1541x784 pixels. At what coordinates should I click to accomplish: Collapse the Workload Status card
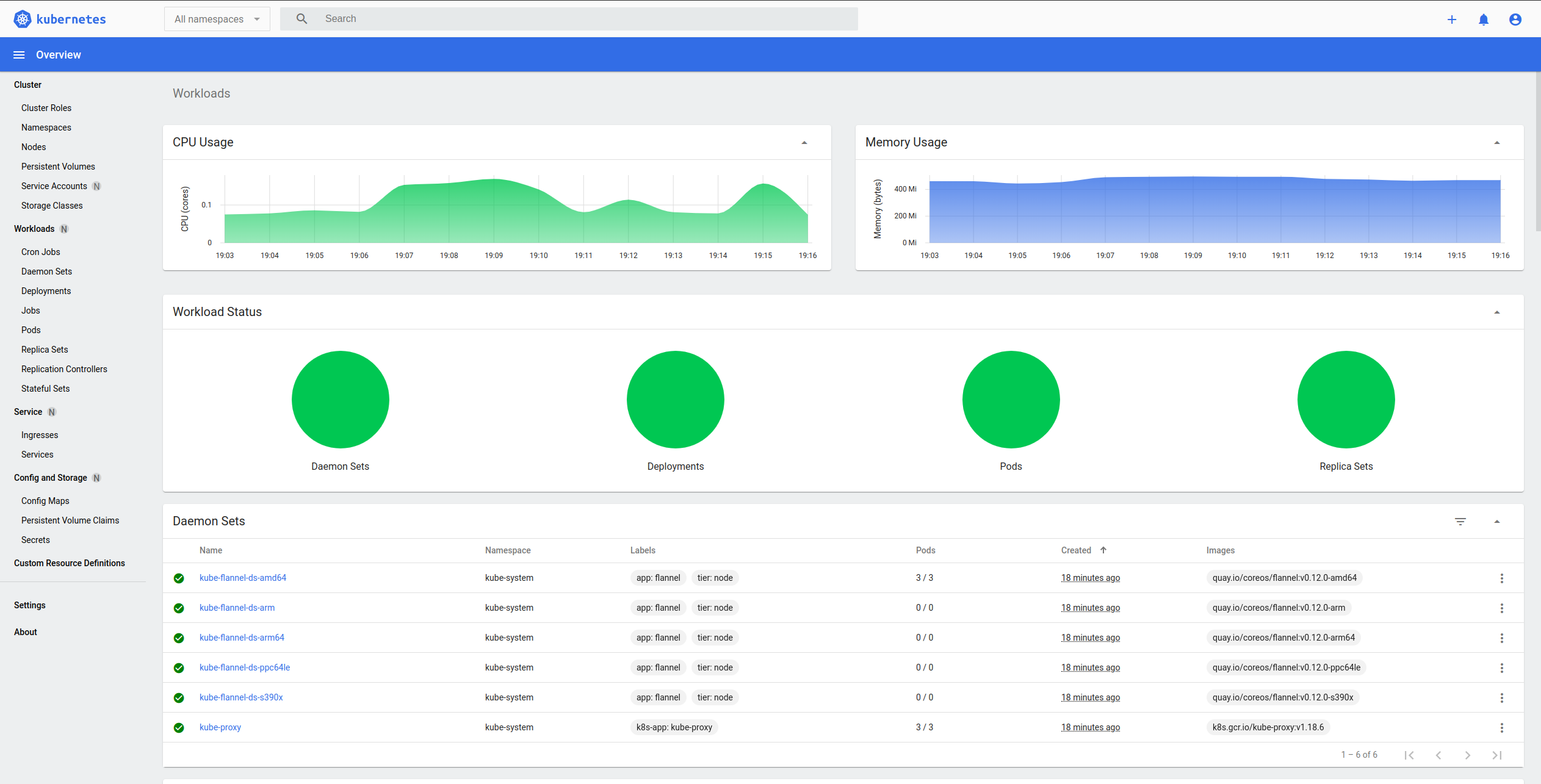pyautogui.click(x=1497, y=312)
